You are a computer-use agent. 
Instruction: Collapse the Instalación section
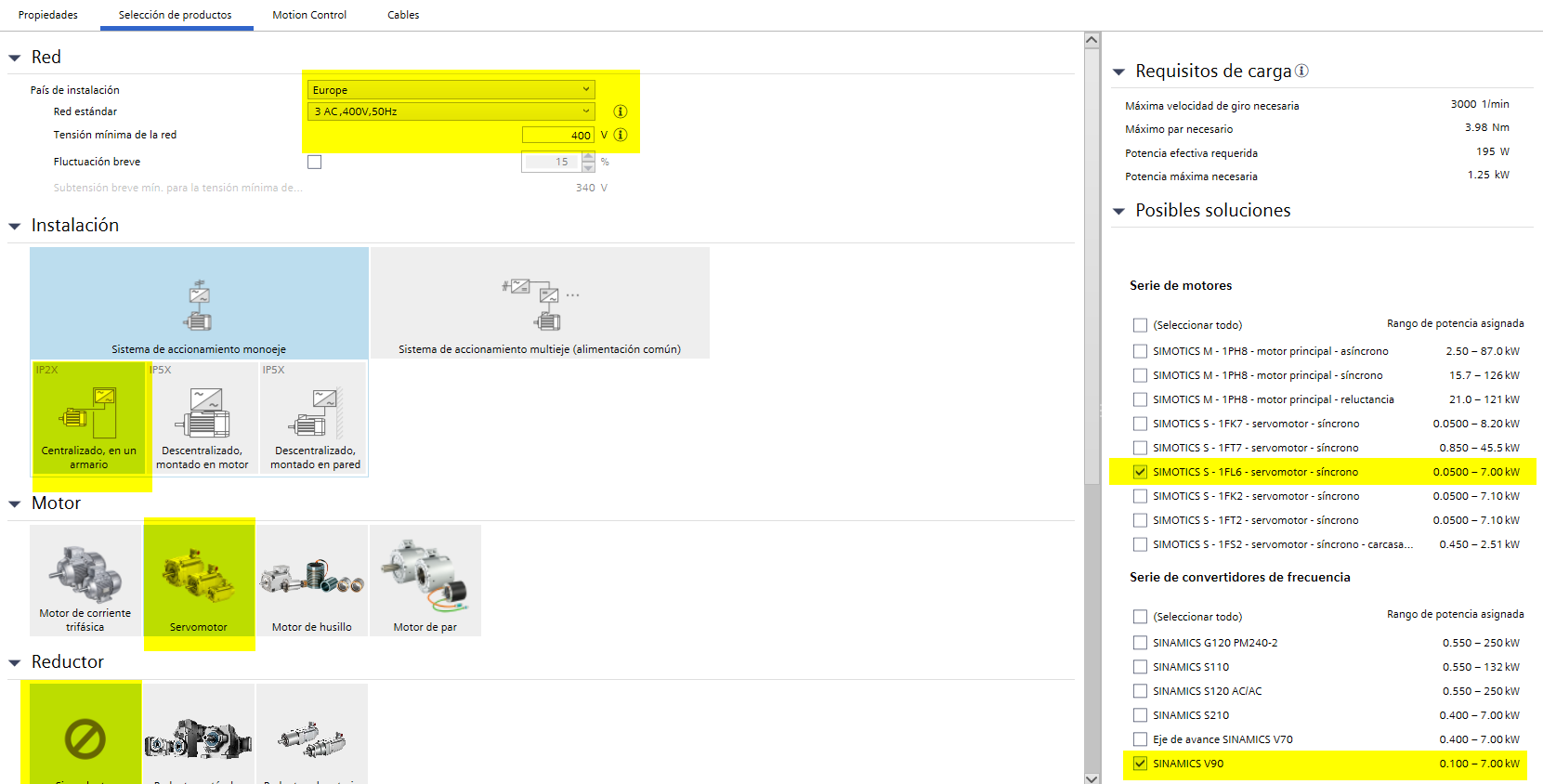click(15, 226)
